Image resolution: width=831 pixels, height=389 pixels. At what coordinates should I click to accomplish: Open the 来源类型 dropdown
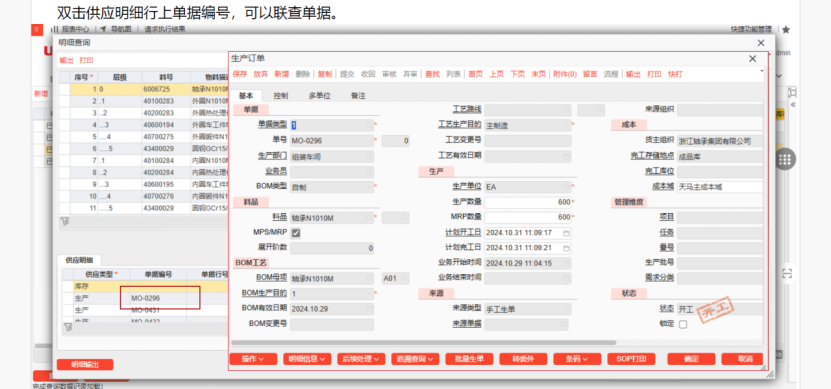[567, 308]
